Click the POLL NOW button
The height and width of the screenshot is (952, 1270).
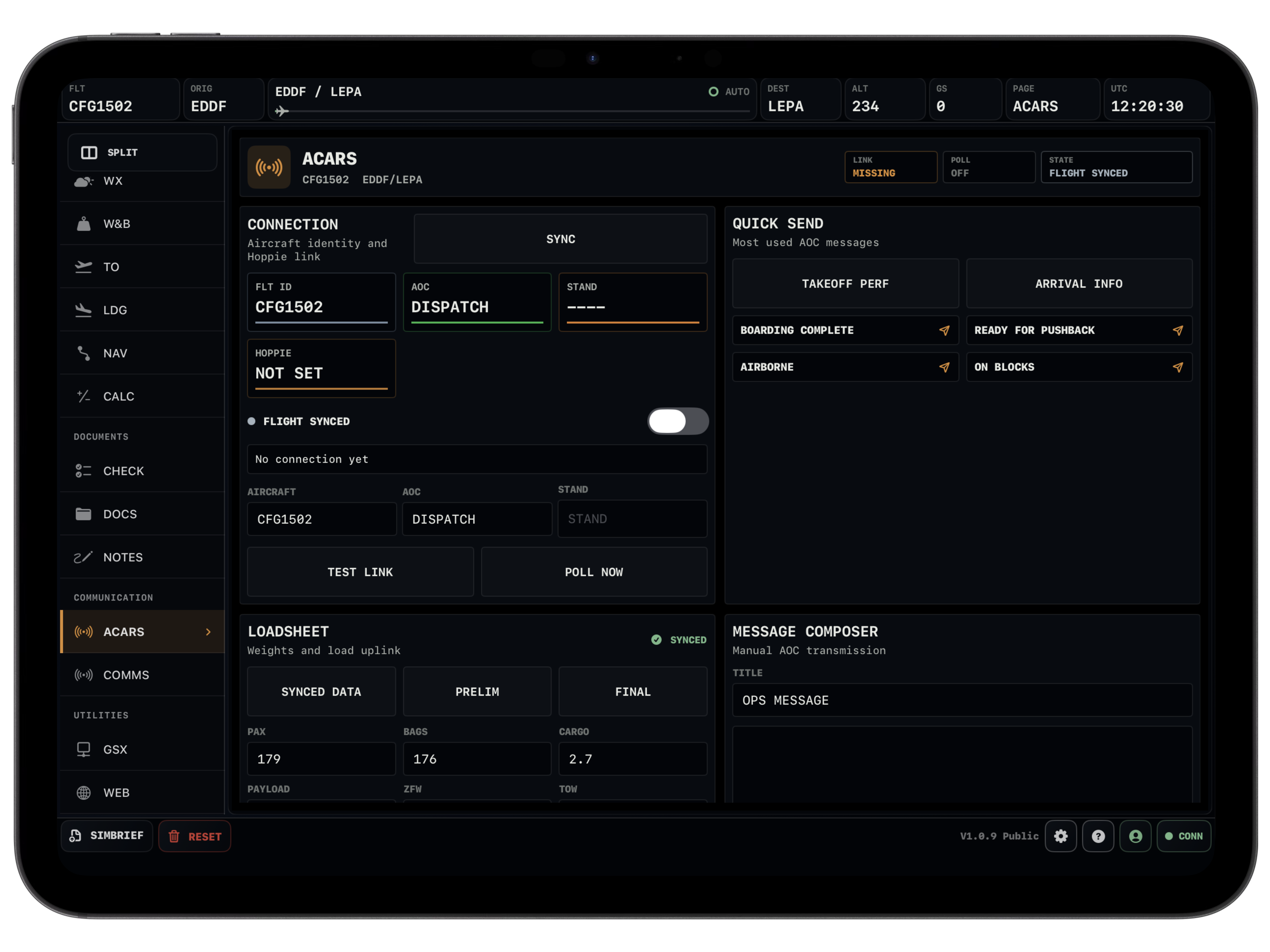pyautogui.click(x=594, y=572)
